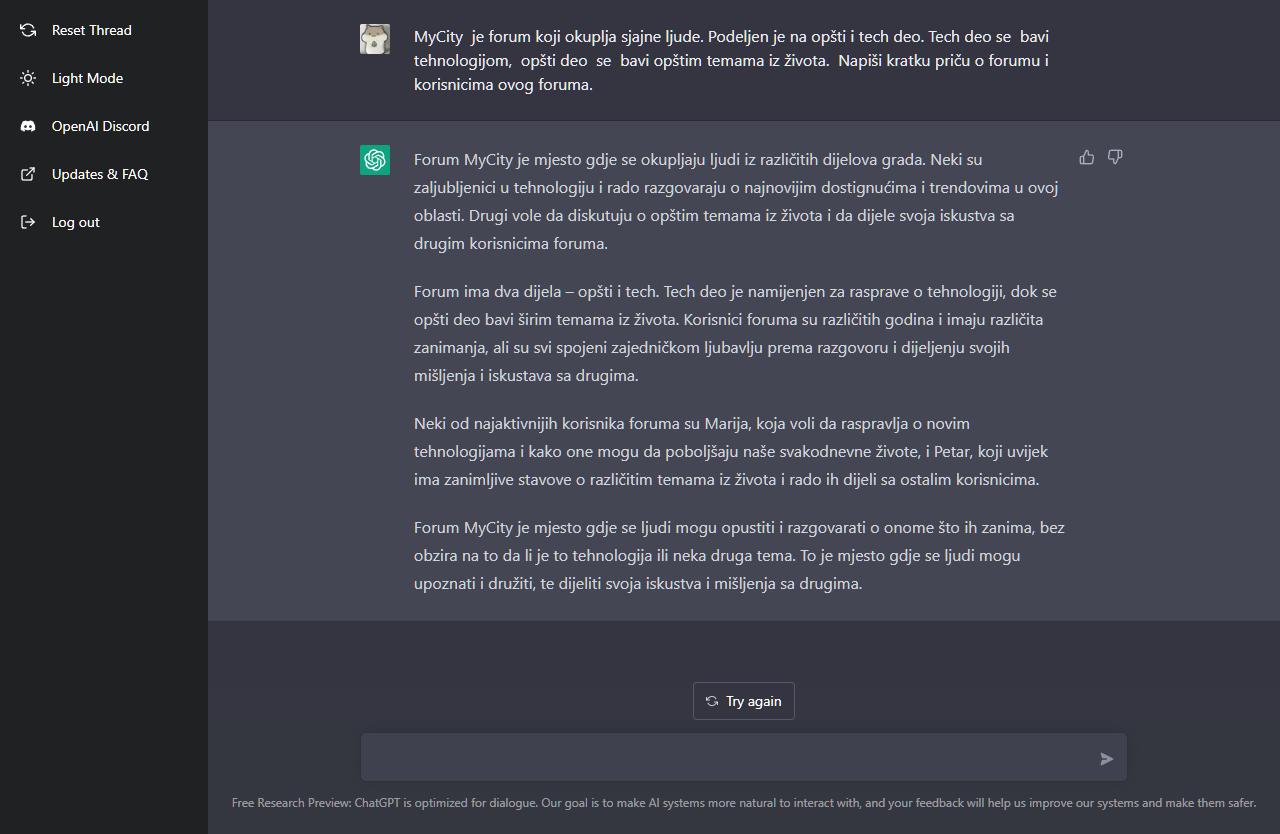Focus the message input field

(728, 758)
